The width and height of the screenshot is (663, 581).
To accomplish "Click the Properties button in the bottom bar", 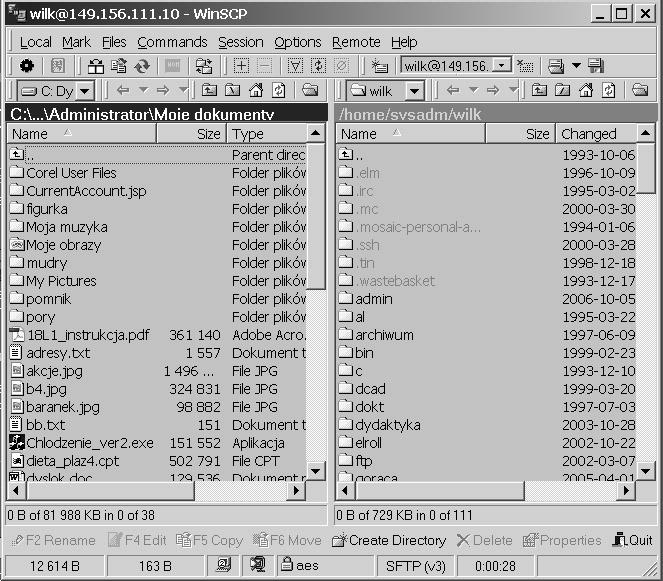I will (x=562, y=540).
